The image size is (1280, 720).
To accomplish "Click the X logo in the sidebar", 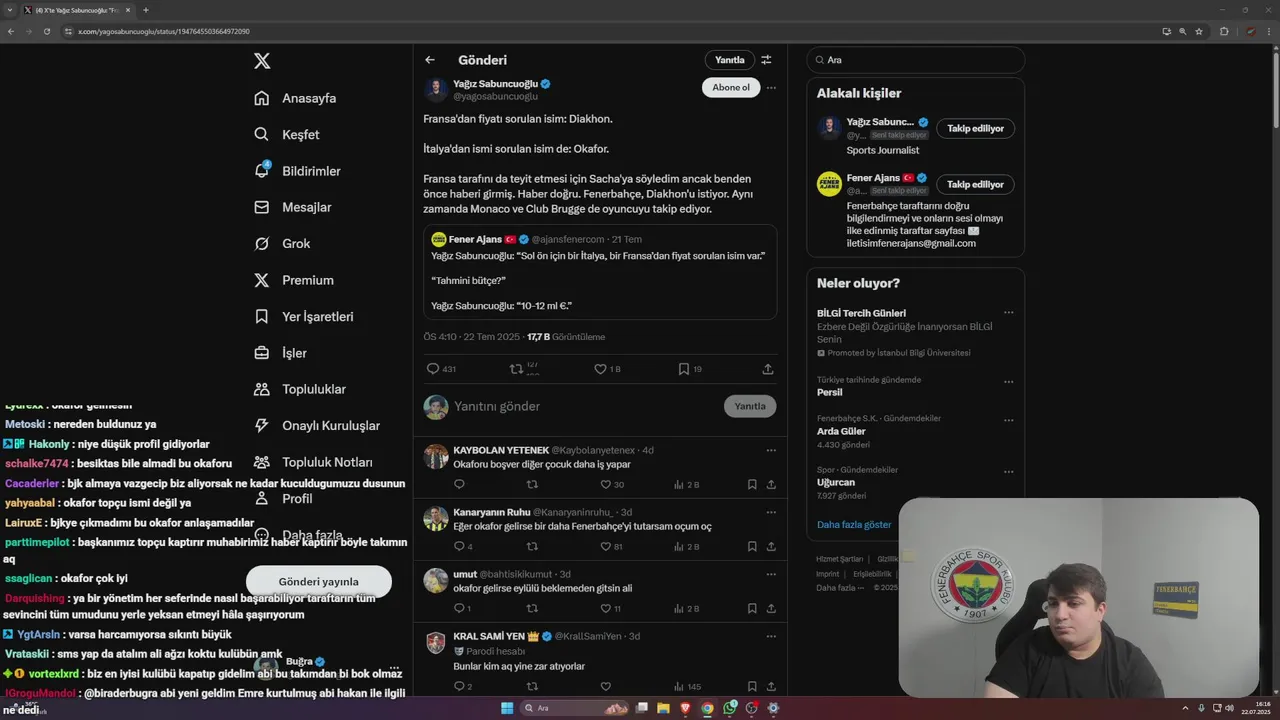I will coord(262,61).
